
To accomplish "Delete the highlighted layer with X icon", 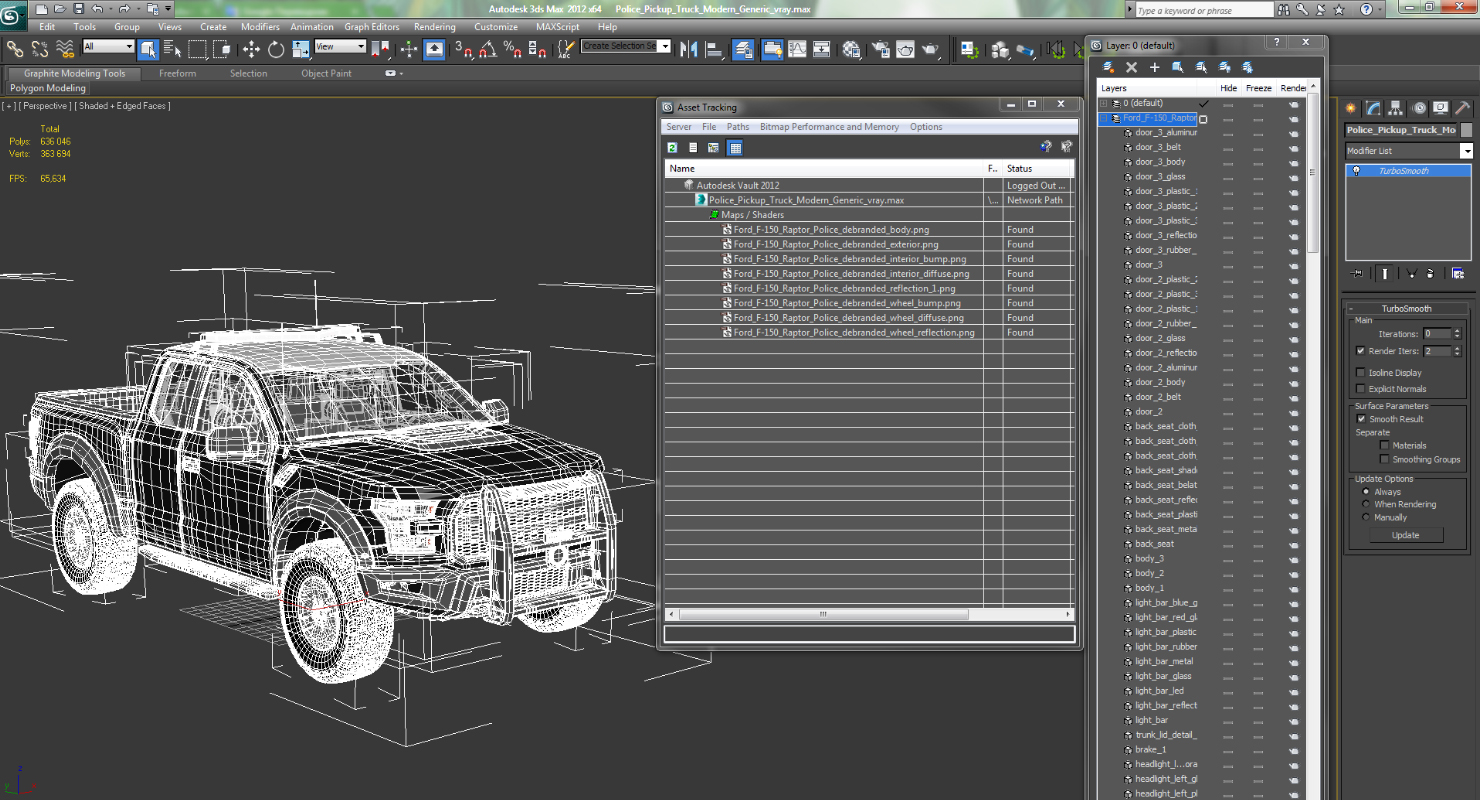I will [x=1131, y=67].
